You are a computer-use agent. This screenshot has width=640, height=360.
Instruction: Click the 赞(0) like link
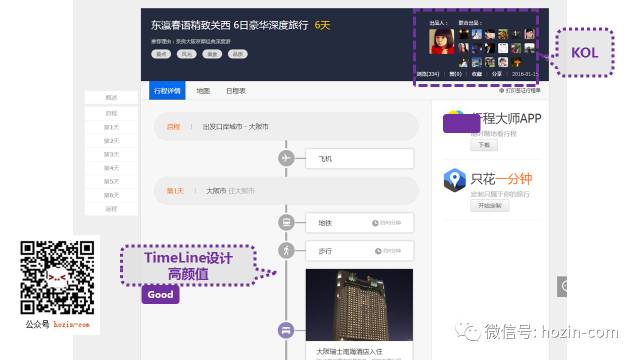point(456,74)
